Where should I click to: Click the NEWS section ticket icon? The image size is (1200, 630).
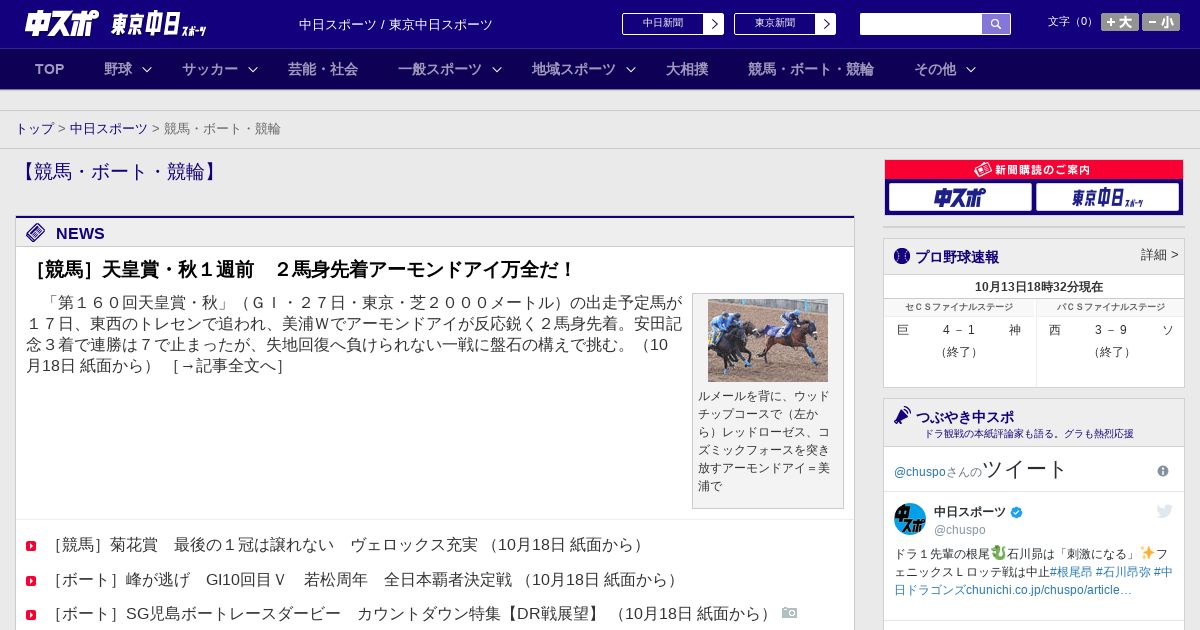tap(36, 233)
